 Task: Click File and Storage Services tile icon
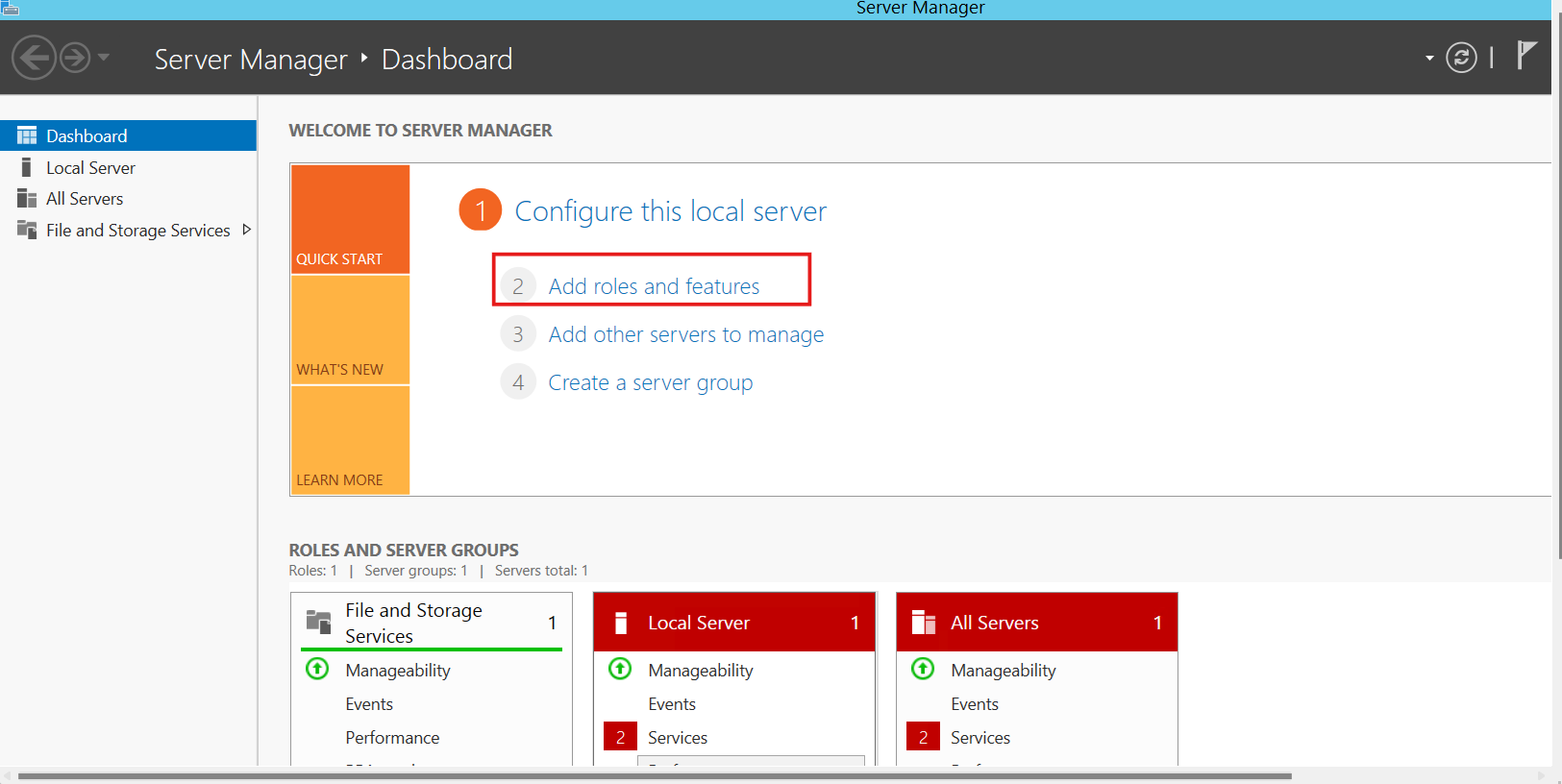pyautogui.click(x=318, y=622)
